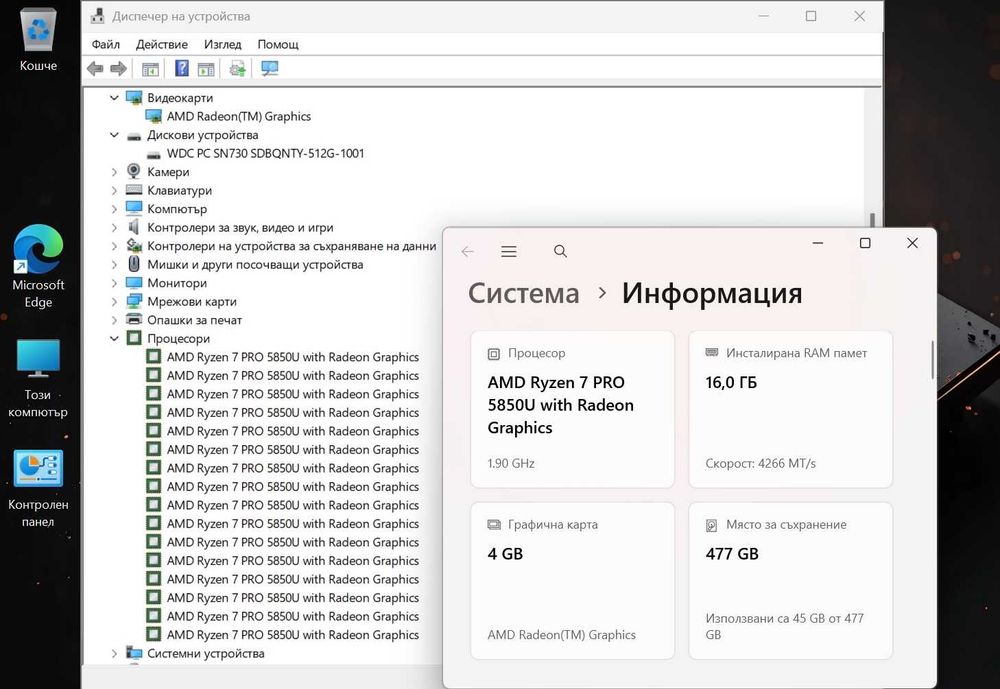The height and width of the screenshot is (689, 1000).
Task: Open the hamburger navigation menu in Settings
Action: (x=509, y=251)
